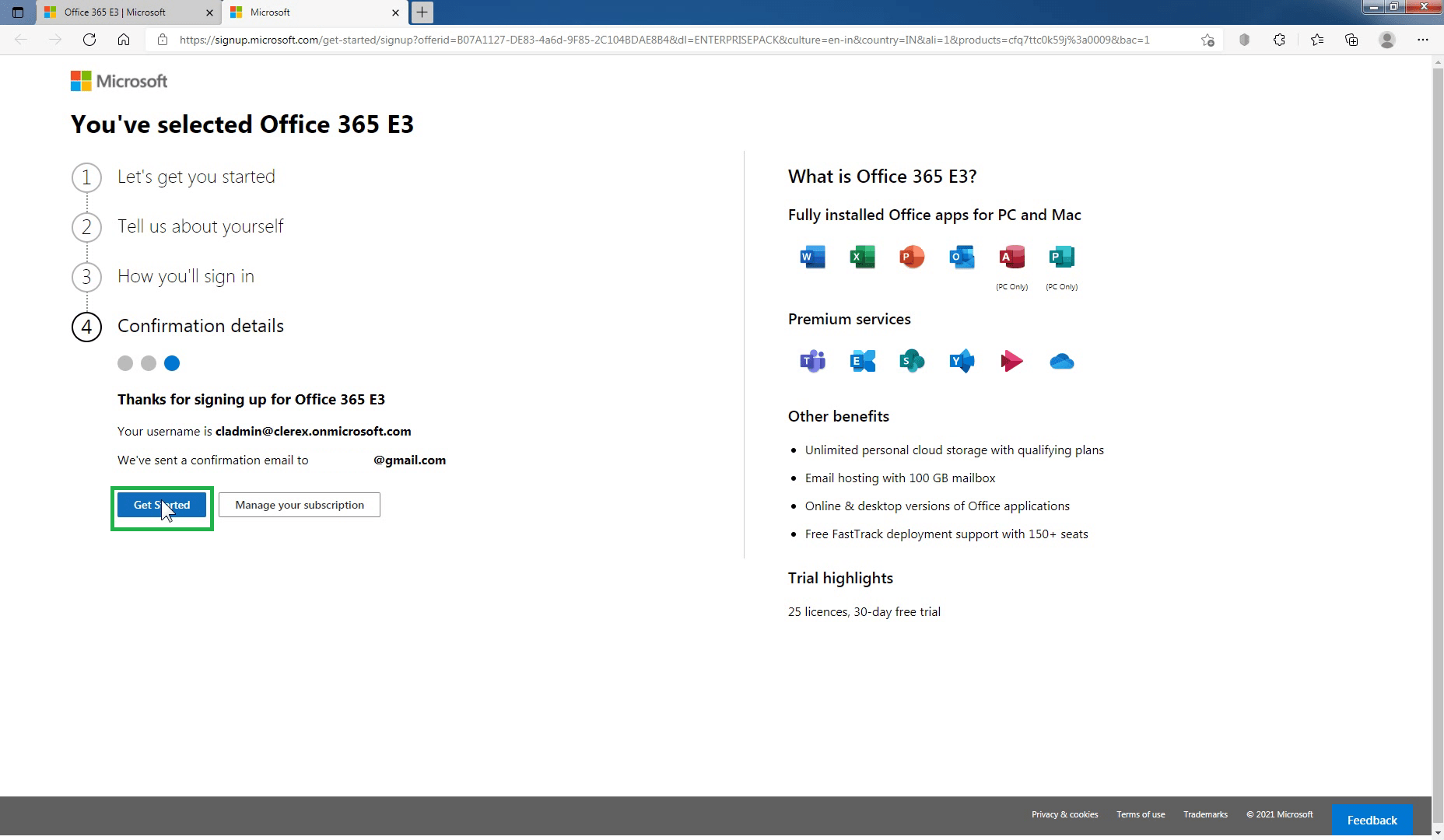The image size is (1444, 840).
Task: Click 'What is Office 365 E3?' heading
Action: click(882, 177)
